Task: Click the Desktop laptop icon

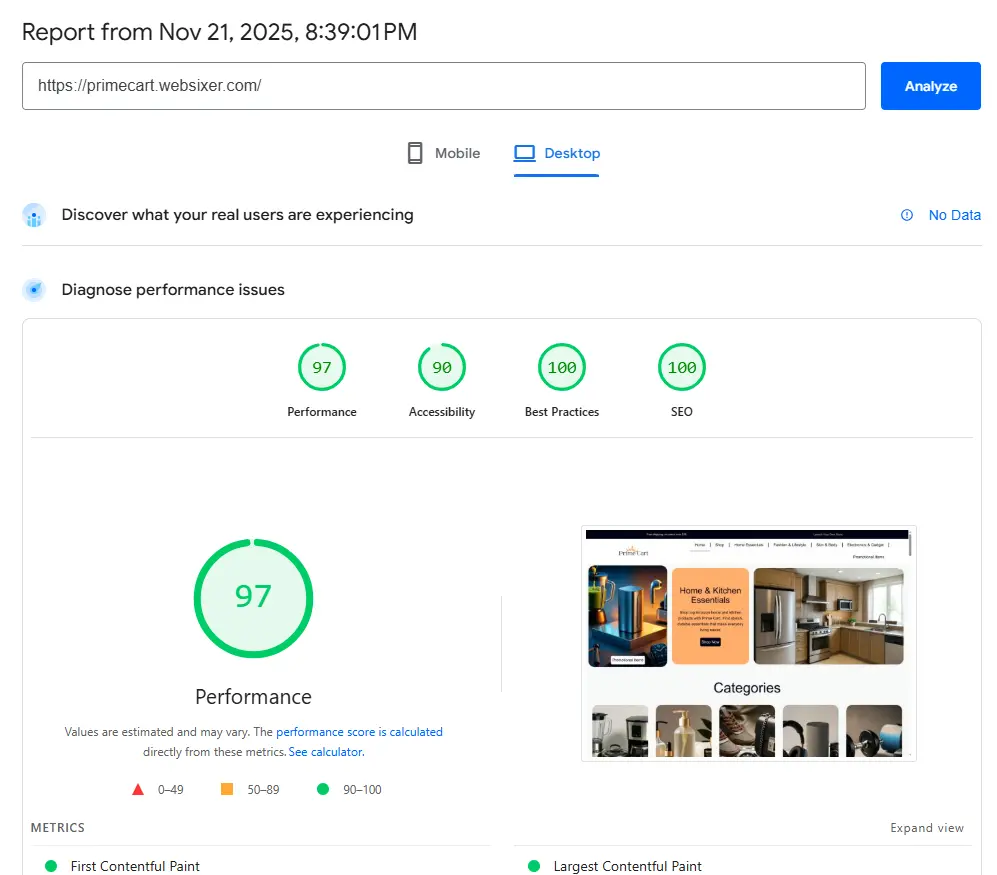Action: pyautogui.click(x=525, y=153)
